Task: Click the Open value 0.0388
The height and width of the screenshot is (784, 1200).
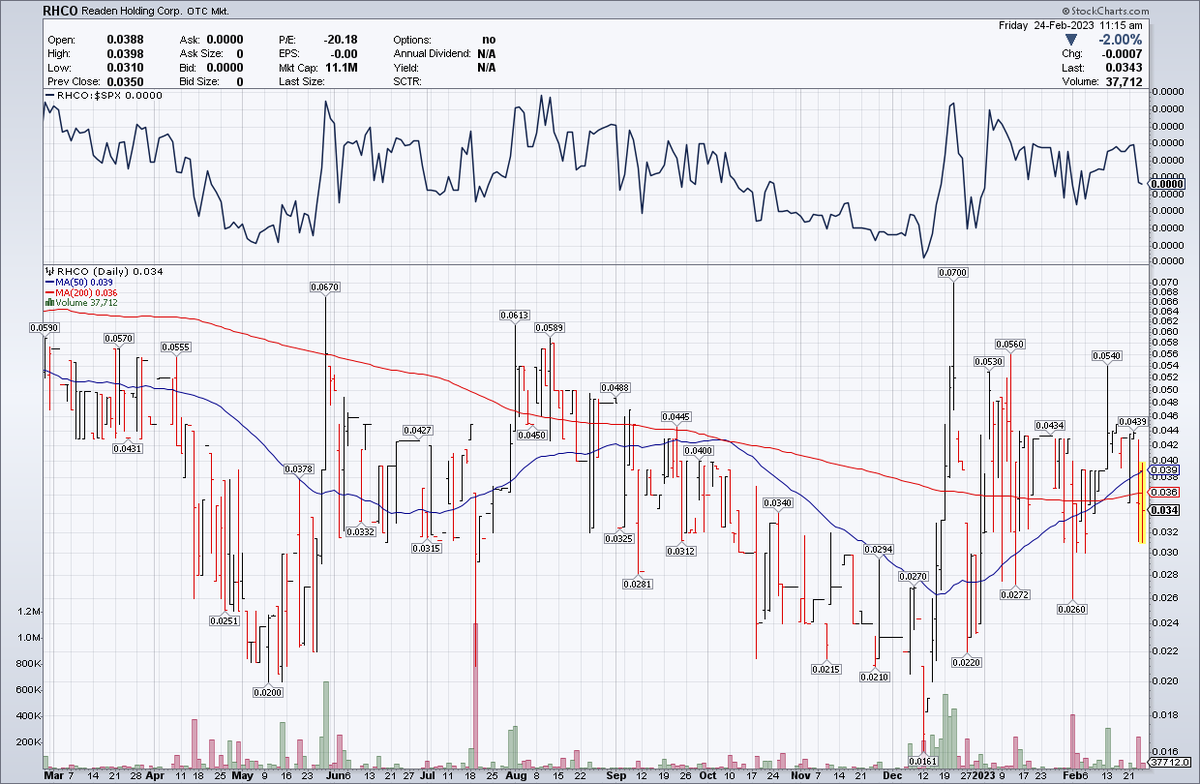Action: coord(123,39)
